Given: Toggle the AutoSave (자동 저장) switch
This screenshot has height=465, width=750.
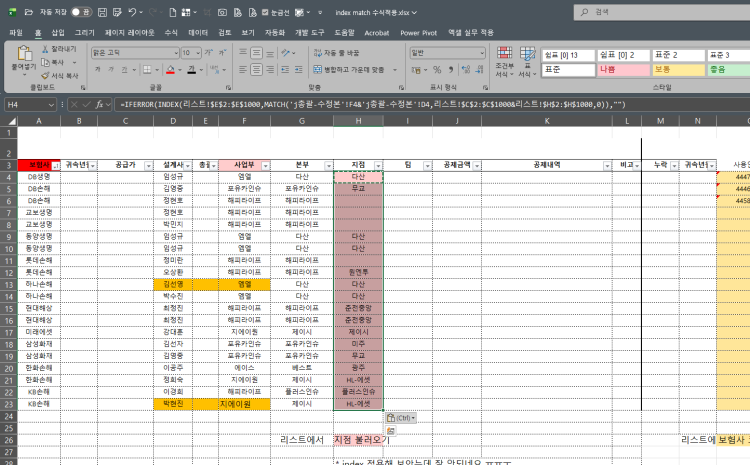Looking at the screenshot, I should (x=81, y=12).
